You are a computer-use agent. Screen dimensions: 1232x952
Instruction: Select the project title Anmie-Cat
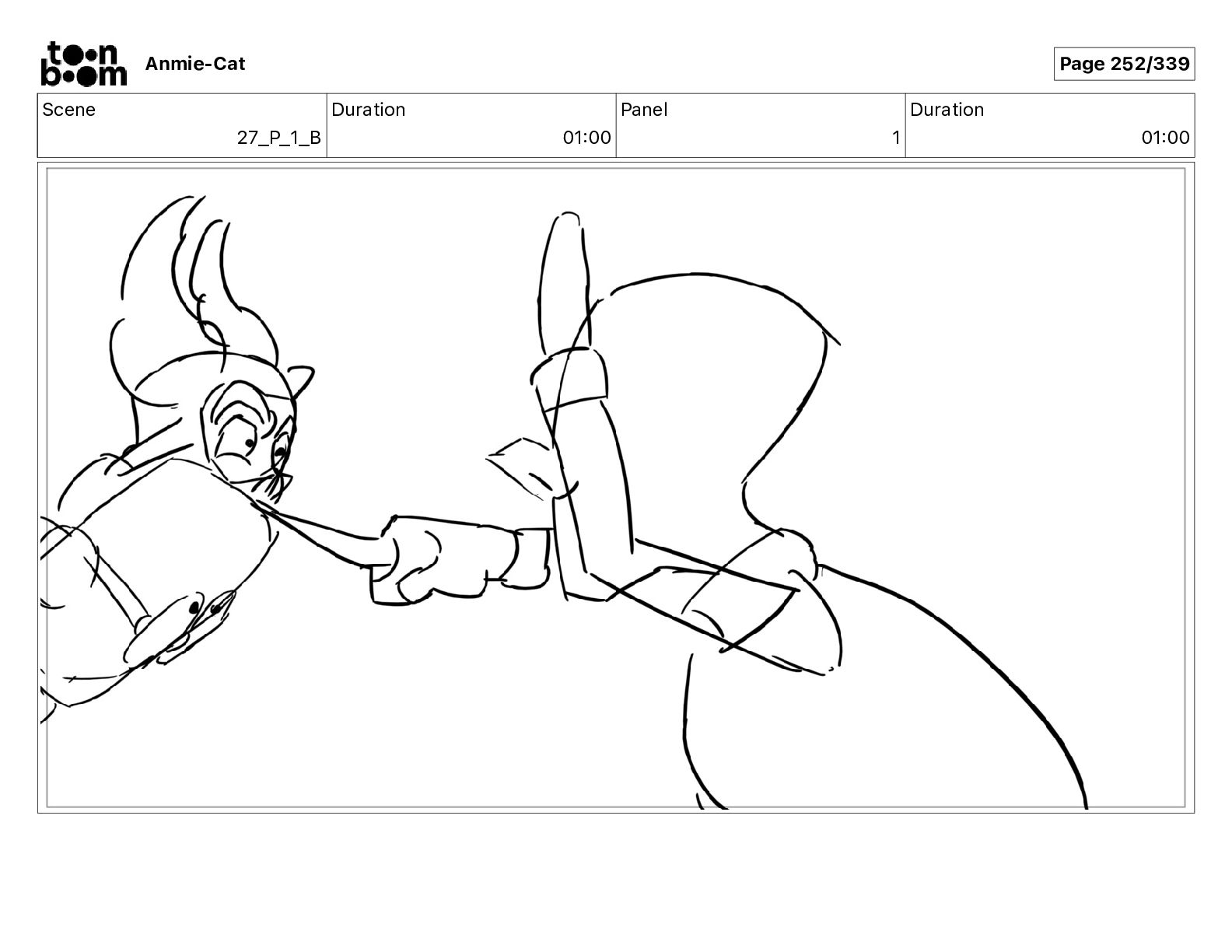click(195, 64)
